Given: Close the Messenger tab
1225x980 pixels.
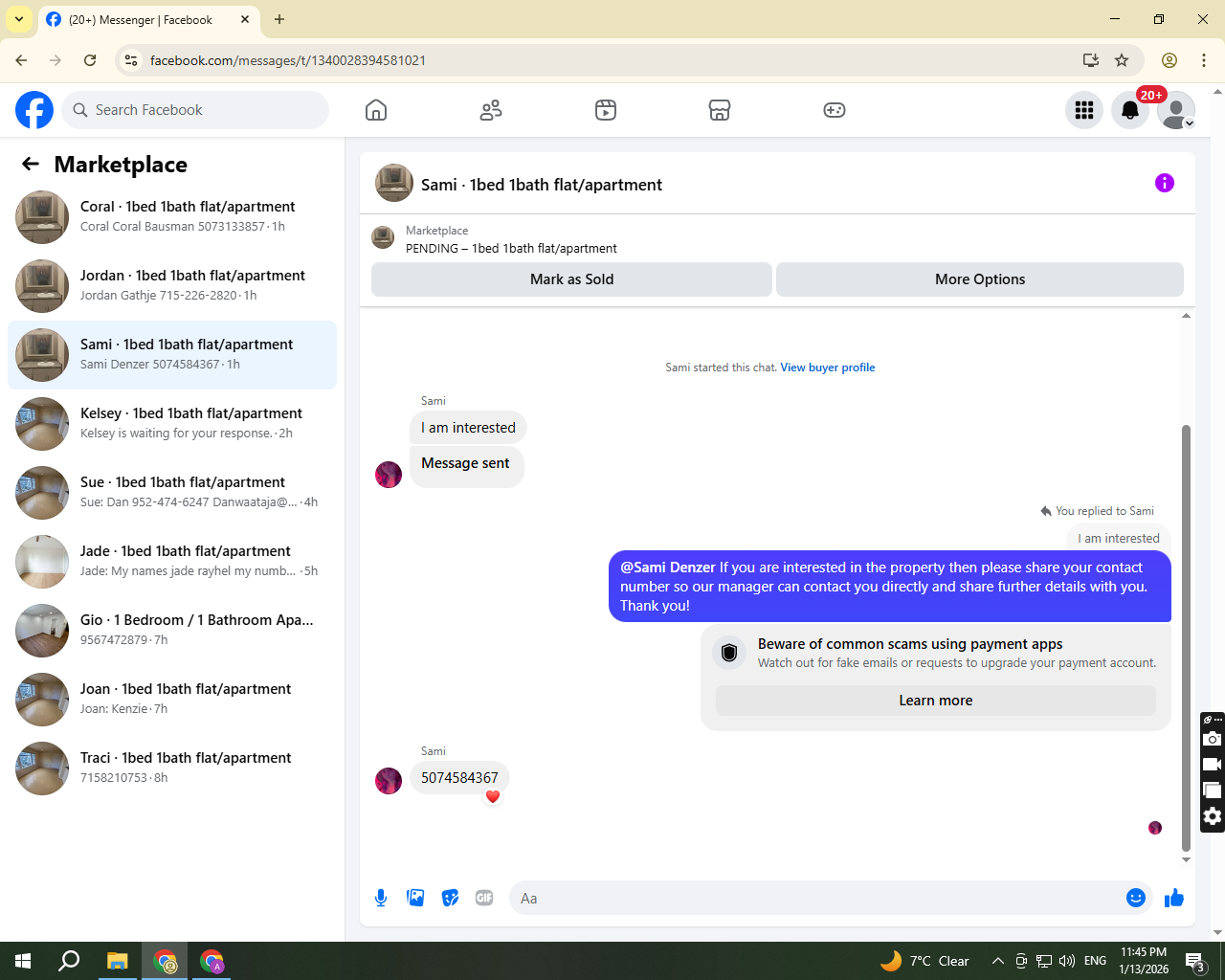Looking at the screenshot, I should pos(245,19).
